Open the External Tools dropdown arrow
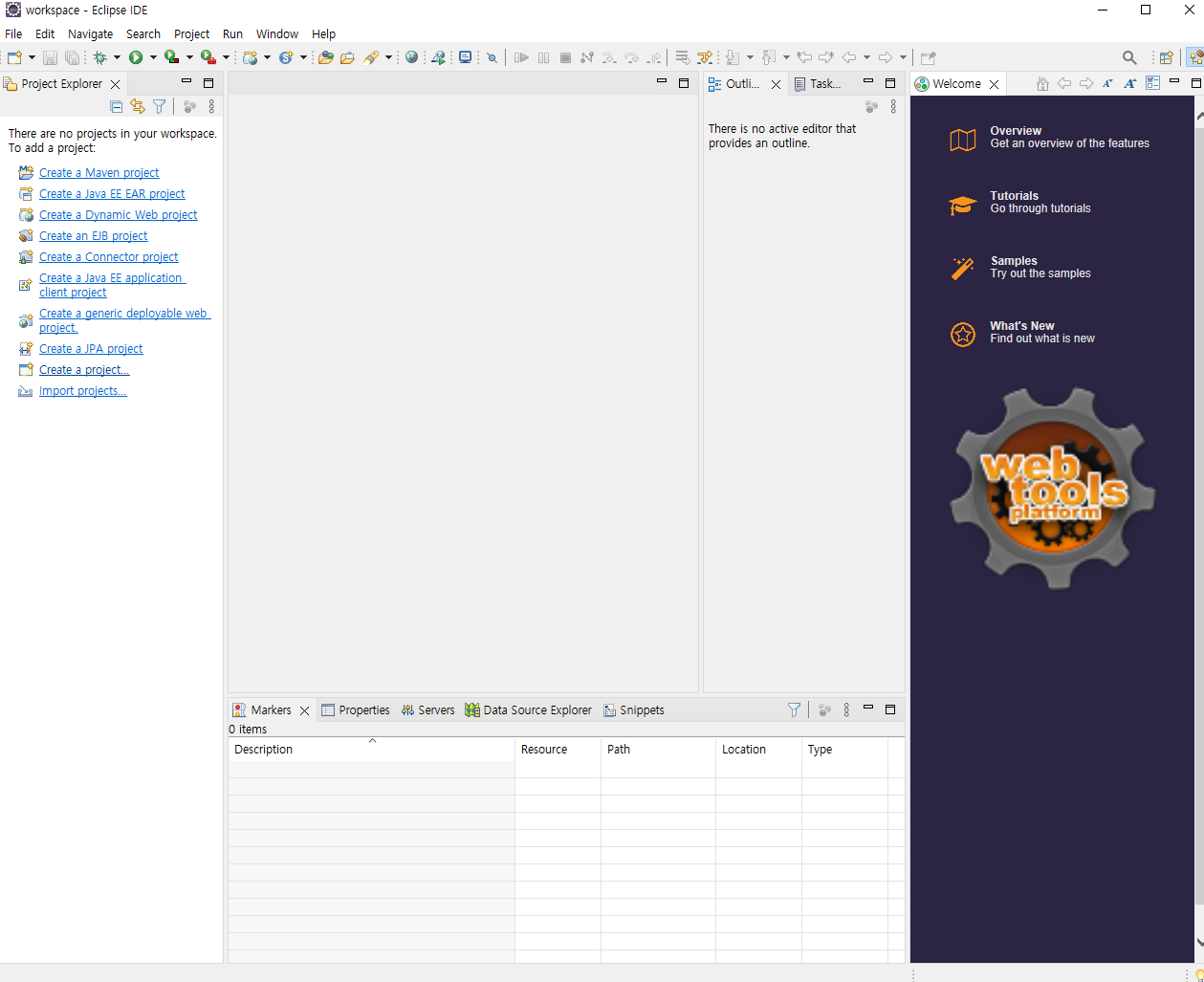The image size is (1204, 982). (226, 57)
